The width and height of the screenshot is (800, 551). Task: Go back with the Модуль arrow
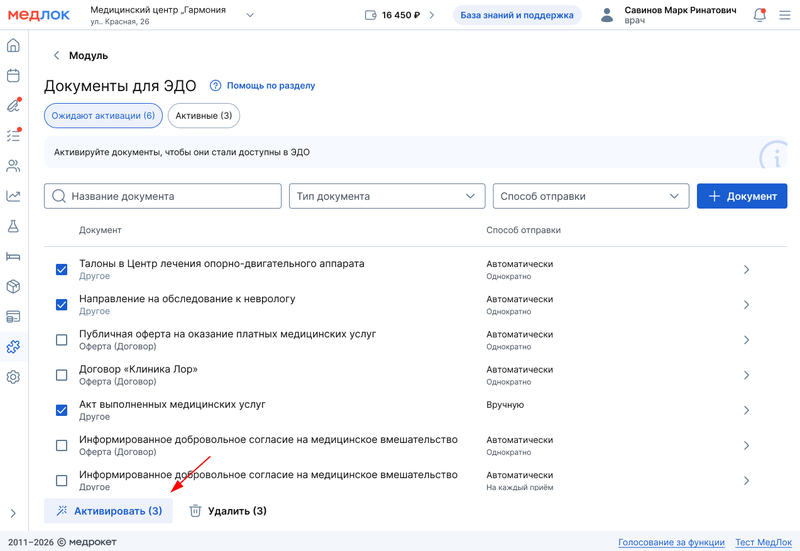57,55
